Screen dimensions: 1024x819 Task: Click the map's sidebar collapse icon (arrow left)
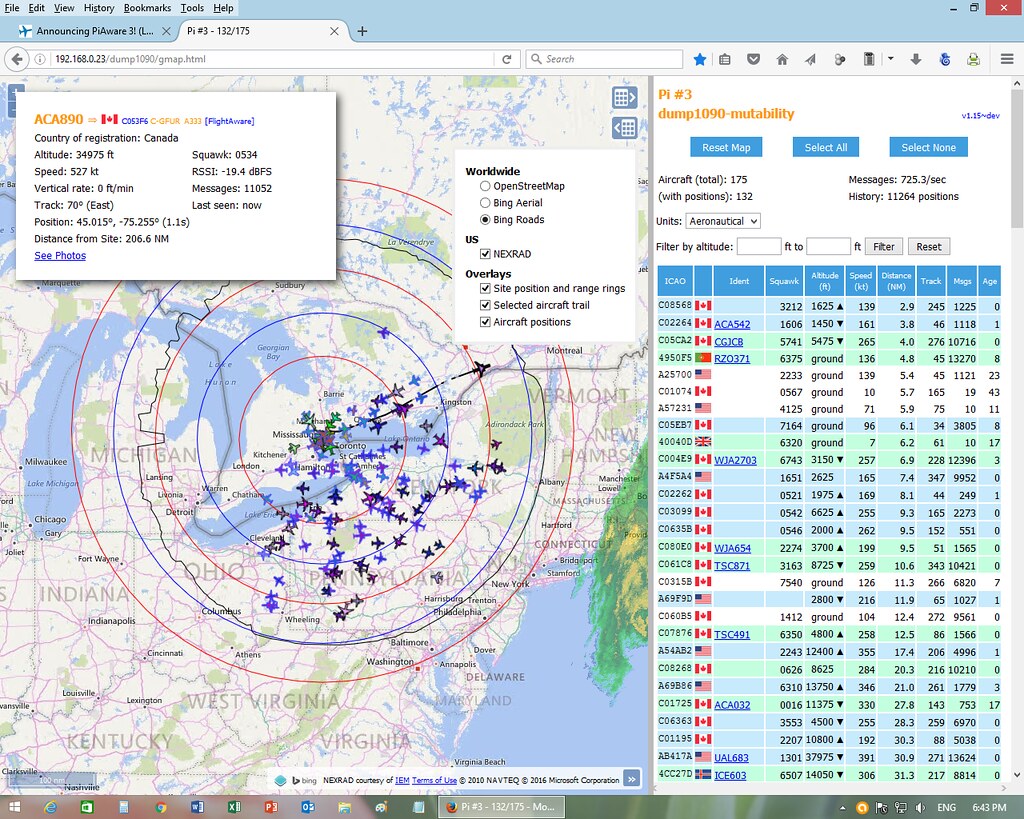click(x=624, y=128)
